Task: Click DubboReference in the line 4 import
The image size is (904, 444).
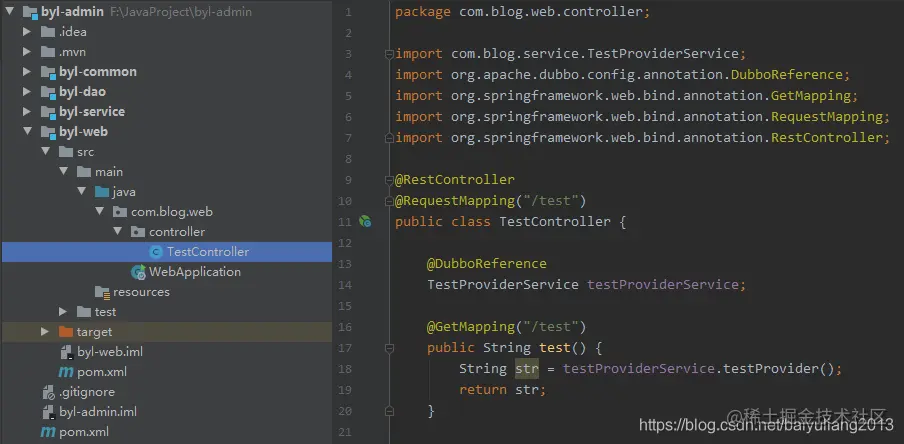Action: (x=787, y=75)
